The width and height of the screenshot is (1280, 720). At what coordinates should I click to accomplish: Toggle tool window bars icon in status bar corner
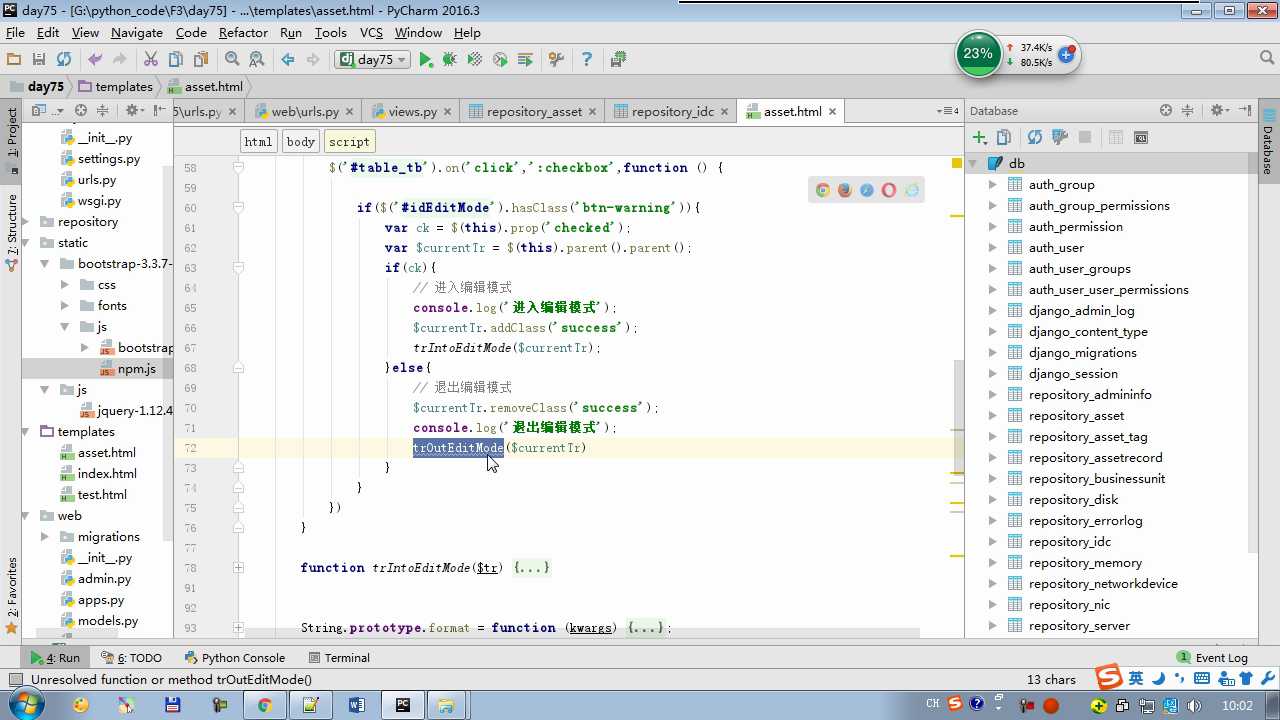pyautogui.click(x=15, y=680)
